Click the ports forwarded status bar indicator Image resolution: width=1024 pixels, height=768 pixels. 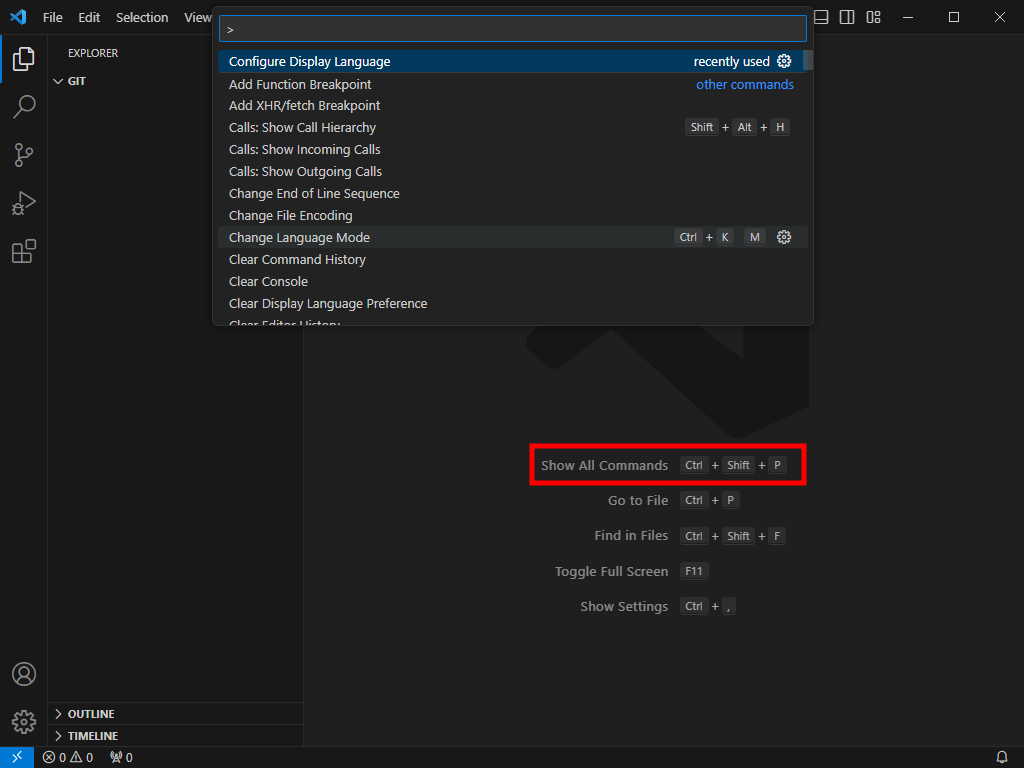tap(121, 757)
